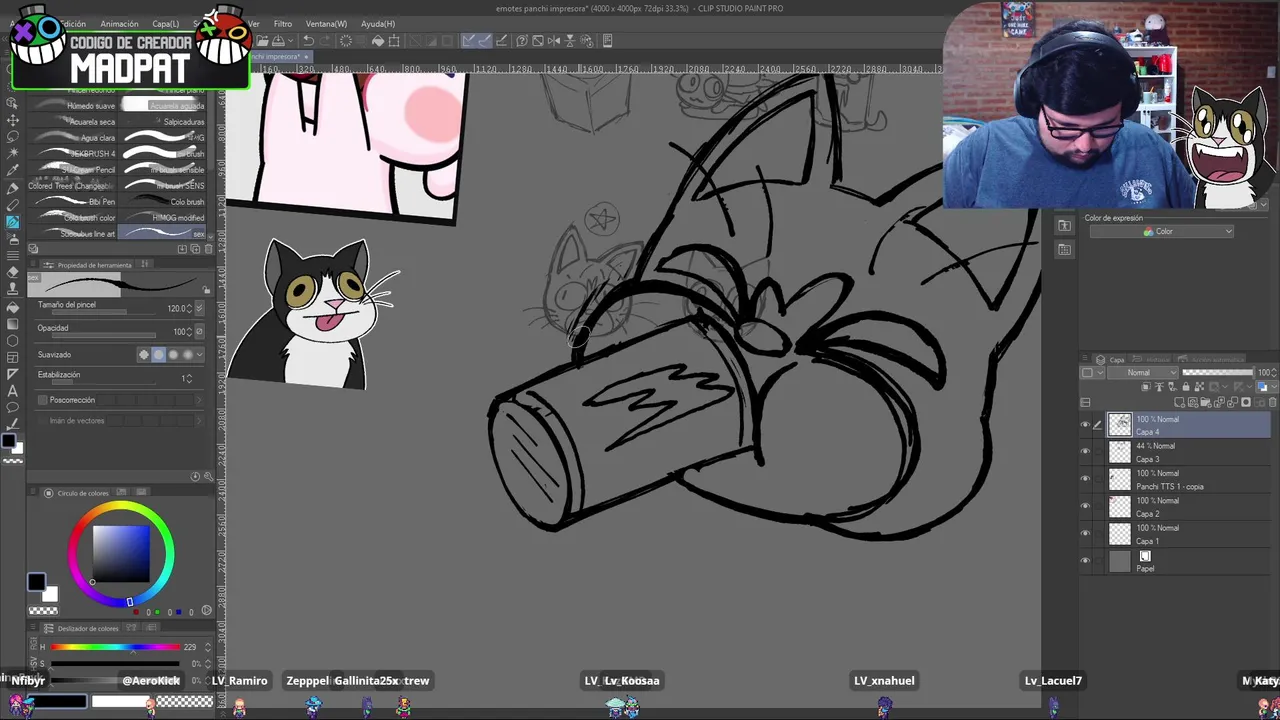Open the Animación menu
The image size is (1280, 720).
click(119, 24)
